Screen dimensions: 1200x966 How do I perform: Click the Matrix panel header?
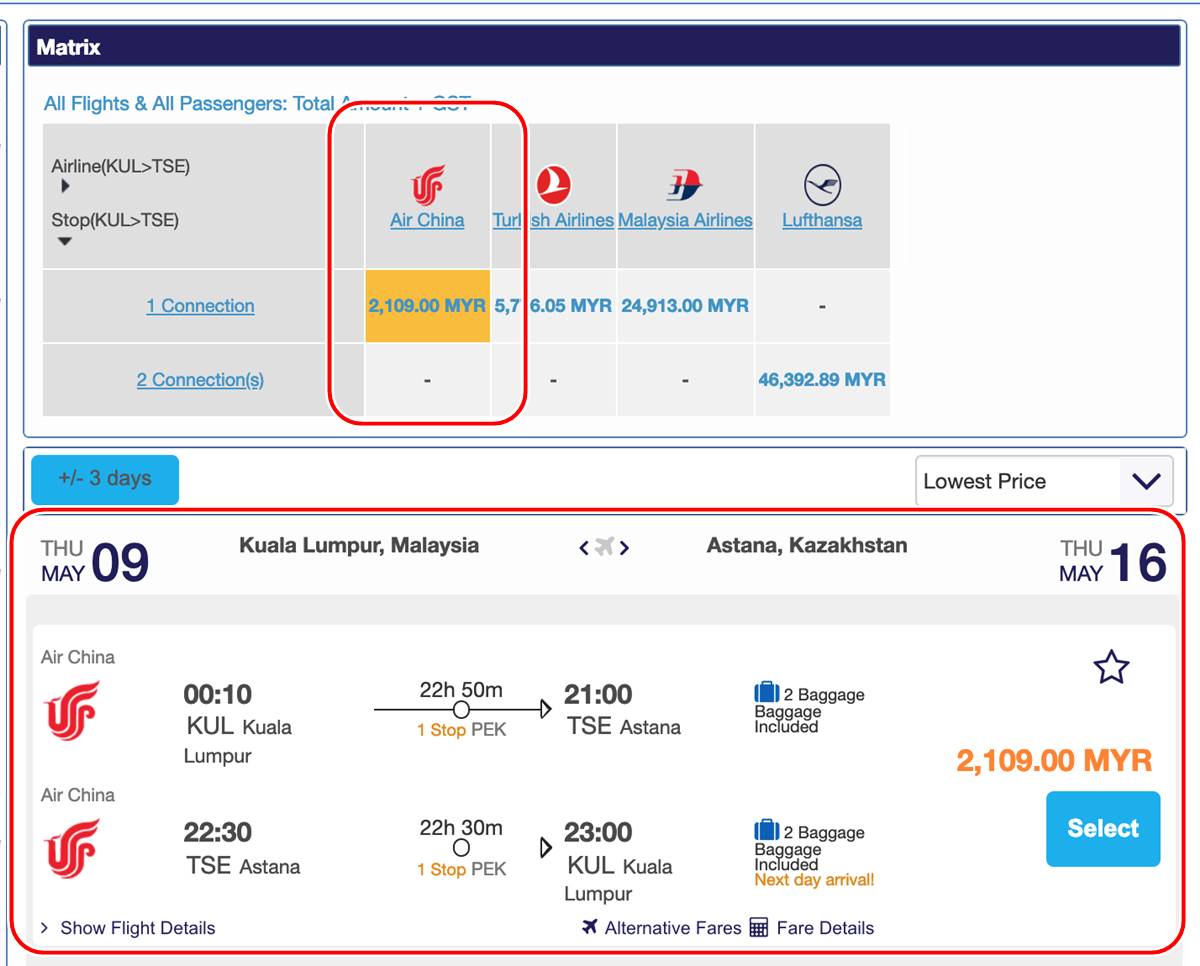click(x=604, y=46)
